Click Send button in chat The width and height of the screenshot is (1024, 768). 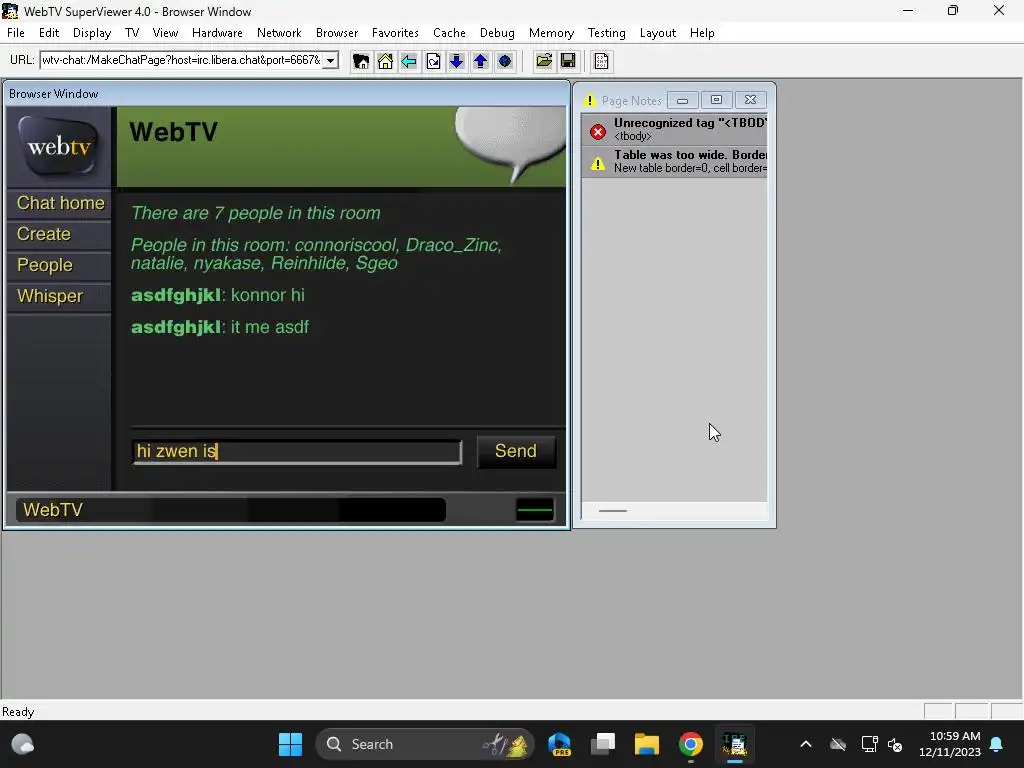coord(516,451)
